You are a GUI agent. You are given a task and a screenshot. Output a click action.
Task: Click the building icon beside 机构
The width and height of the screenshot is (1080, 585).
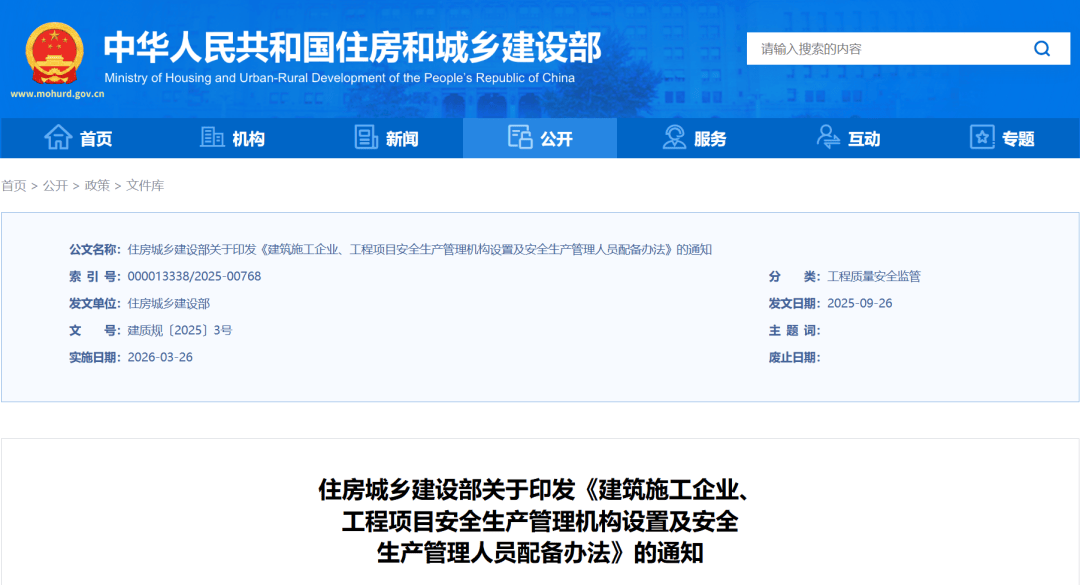coord(212,138)
